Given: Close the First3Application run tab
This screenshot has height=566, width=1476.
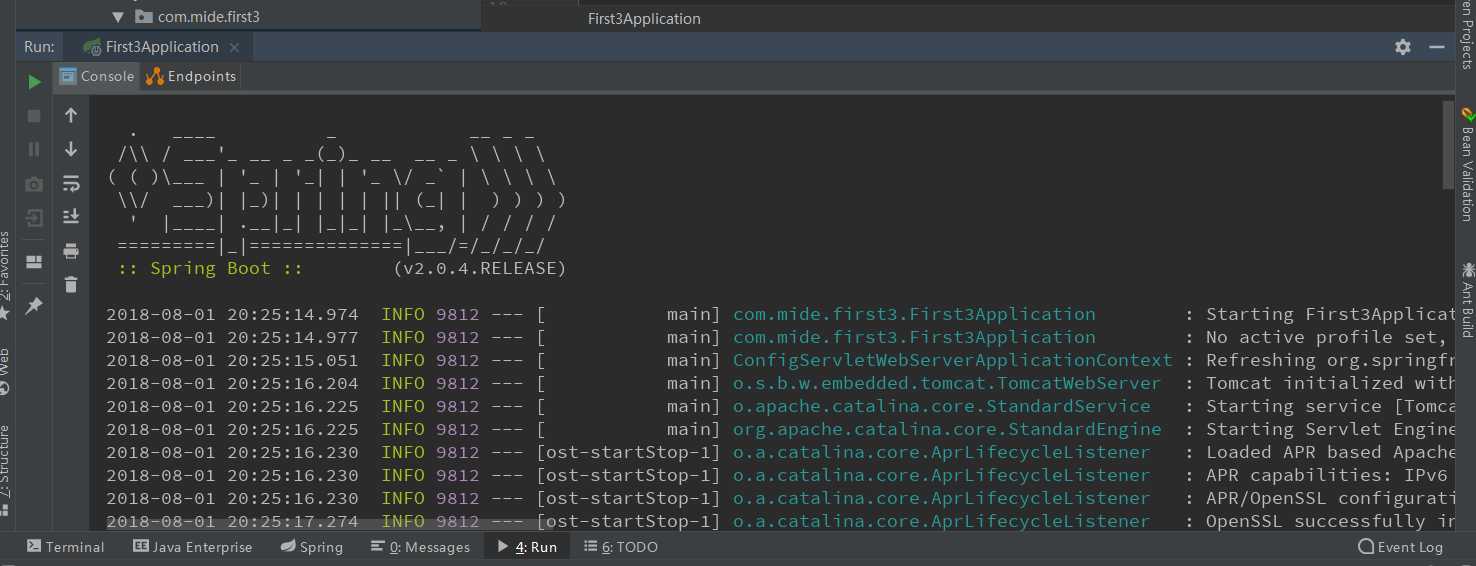Looking at the screenshot, I should coord(235,47).
